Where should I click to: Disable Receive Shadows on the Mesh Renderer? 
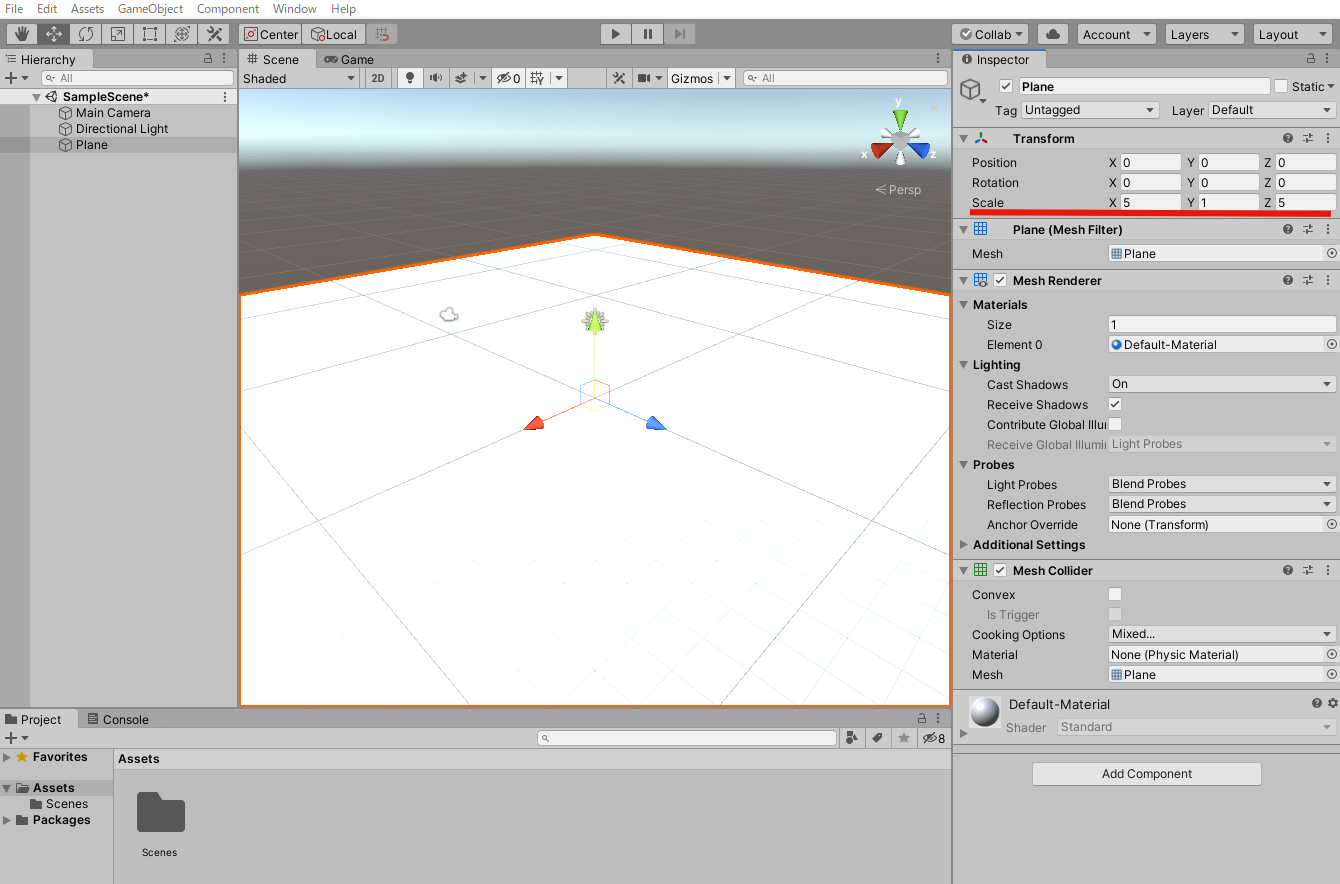click(1116, 404)
